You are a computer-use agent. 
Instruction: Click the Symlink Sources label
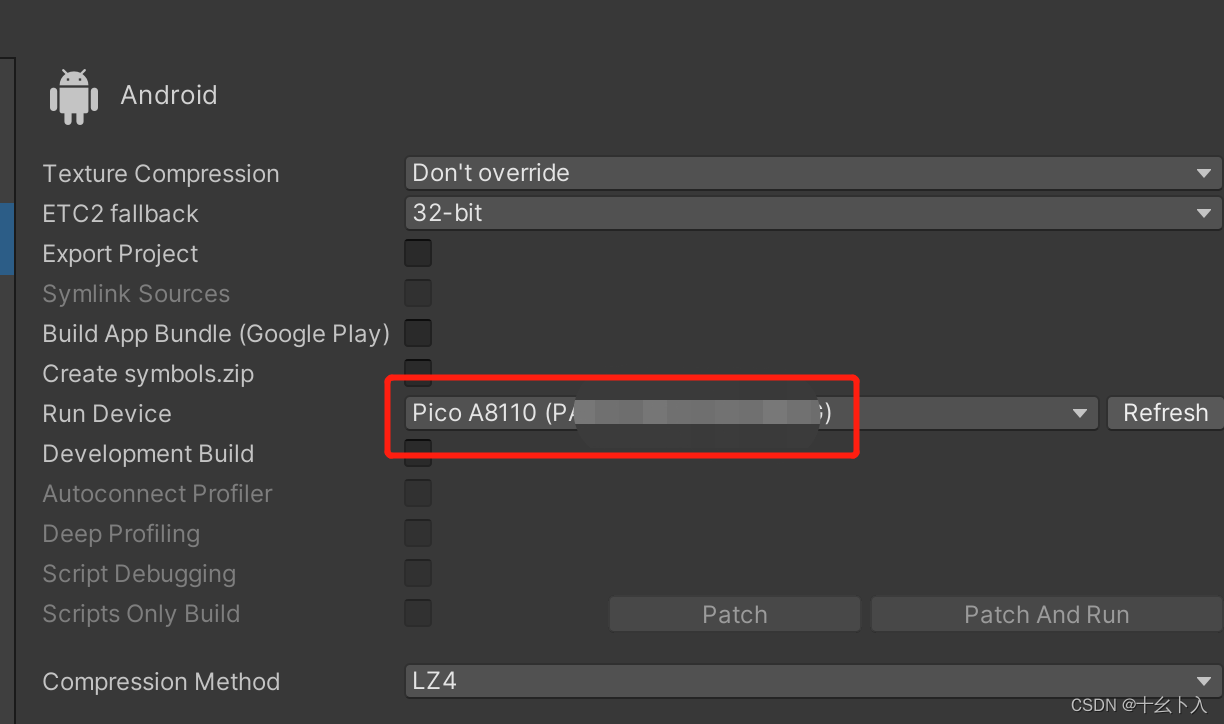click(x=136, y=294)
